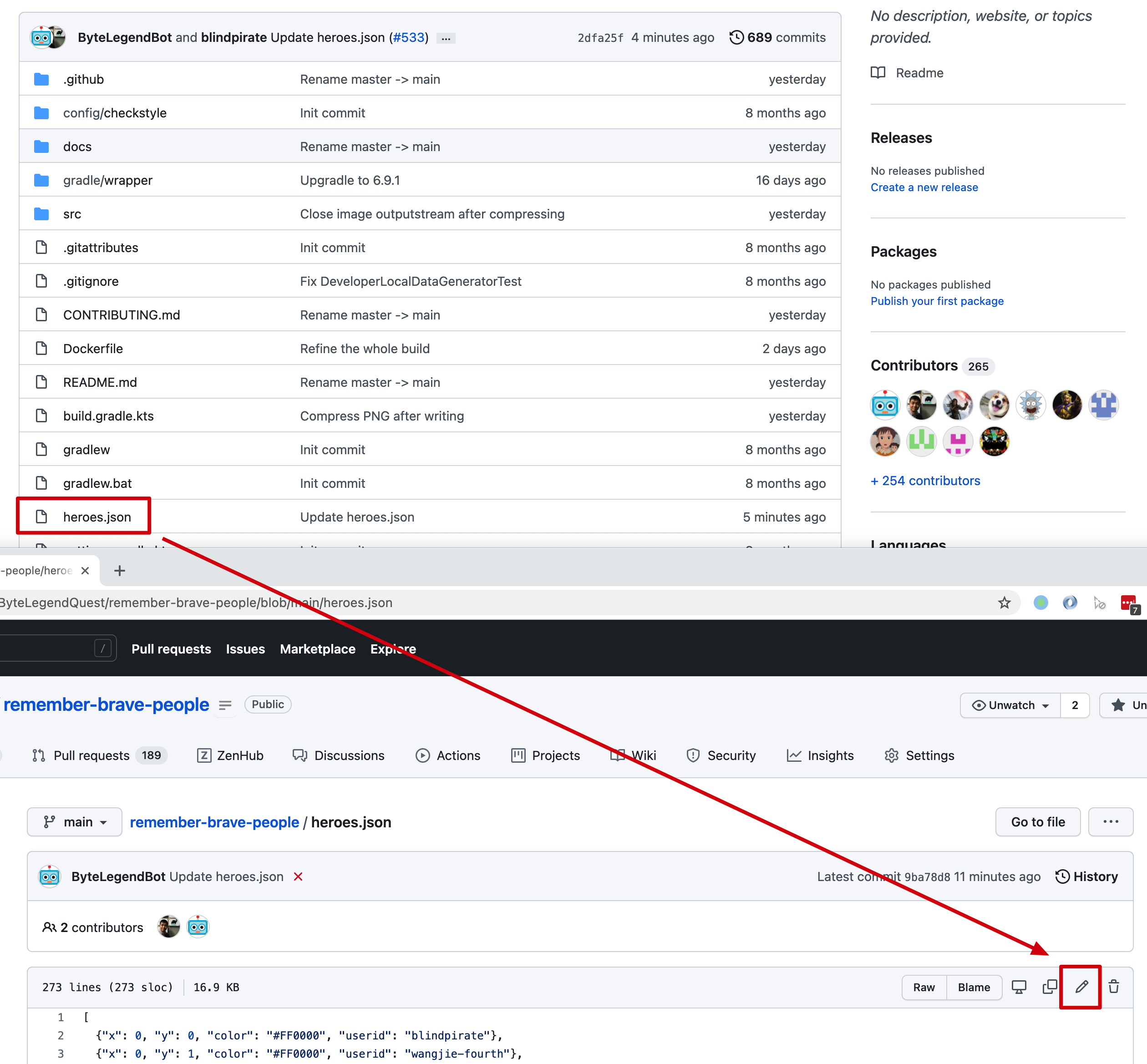Click the bookmark star in address bar

tap(1004, 602)
